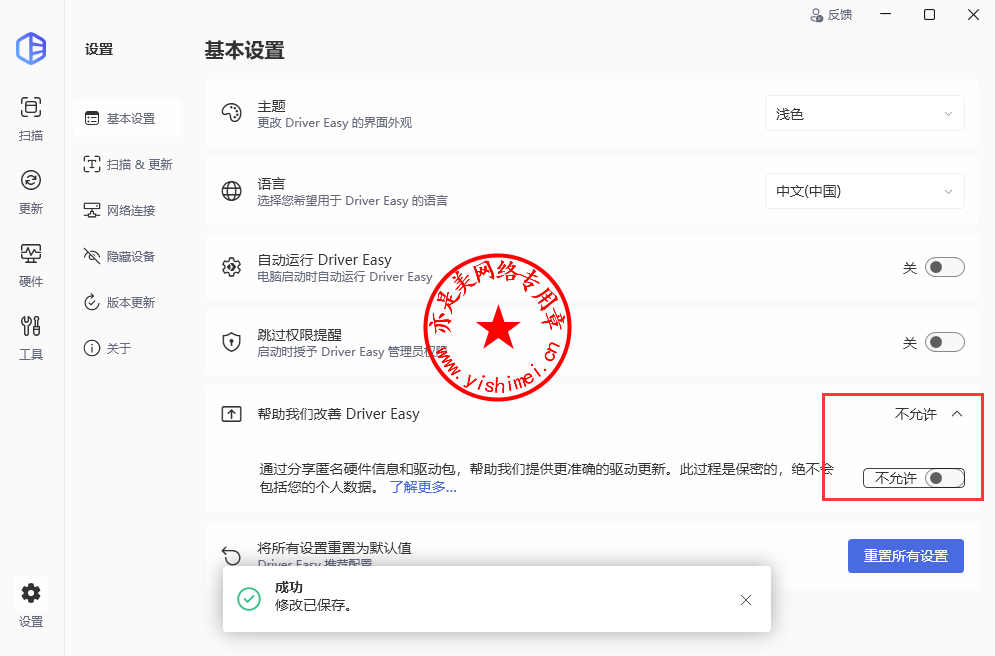Click the 基本设置 page heading
This screenshot has height=656, width=995.
pos(244,50)
